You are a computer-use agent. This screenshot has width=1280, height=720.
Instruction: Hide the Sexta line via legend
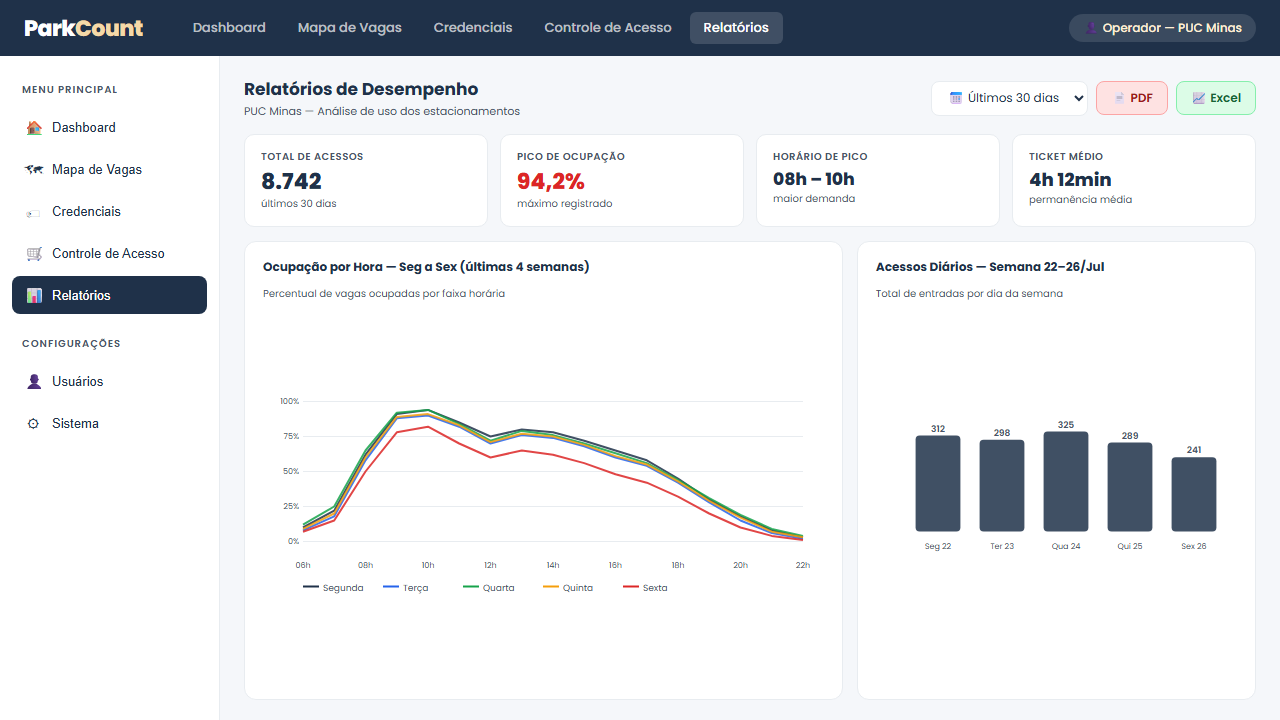click(645, 588)
